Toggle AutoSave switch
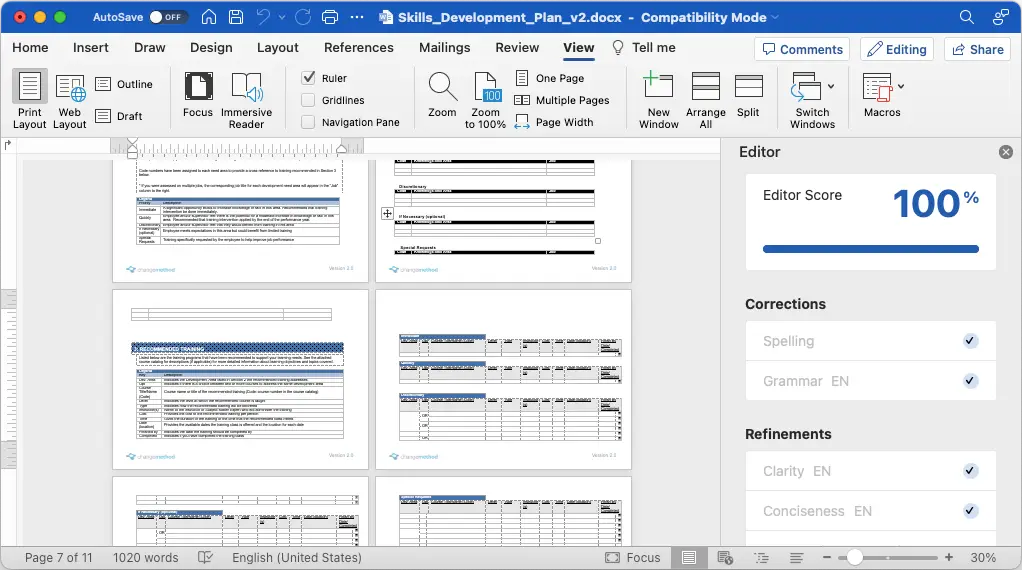The image size is (1022, 570). pos(168,17)
